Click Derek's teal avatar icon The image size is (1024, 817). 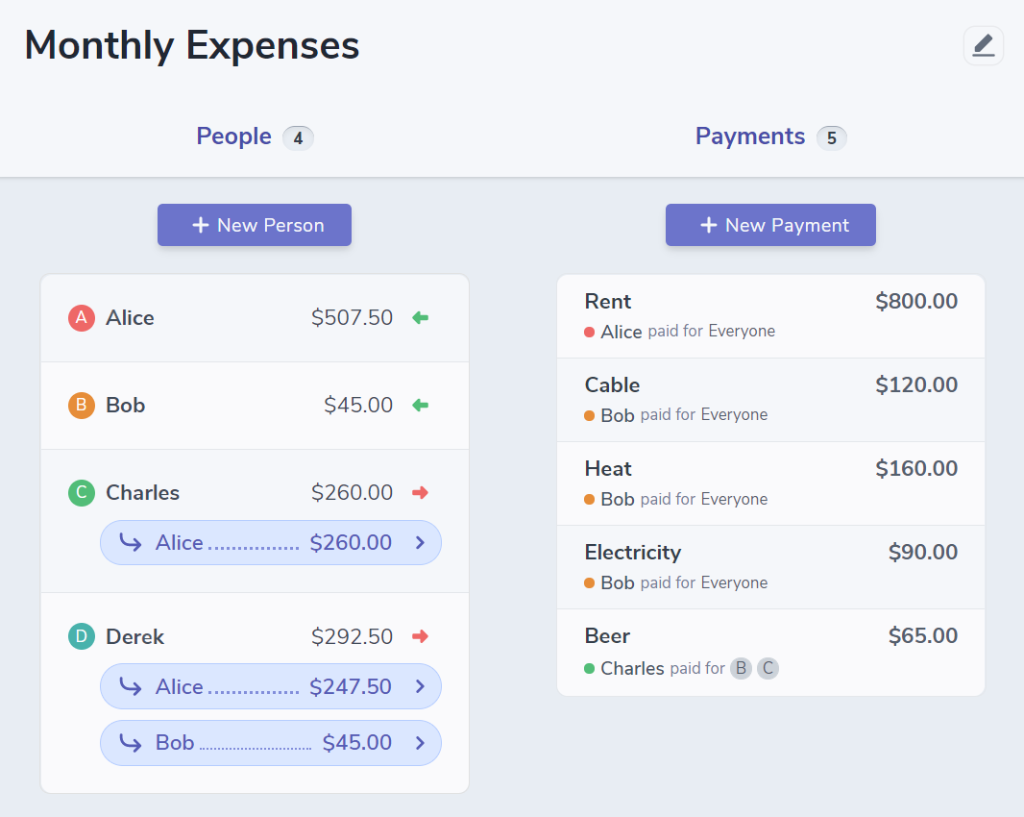pyautogui.click(x=80, y=636)
